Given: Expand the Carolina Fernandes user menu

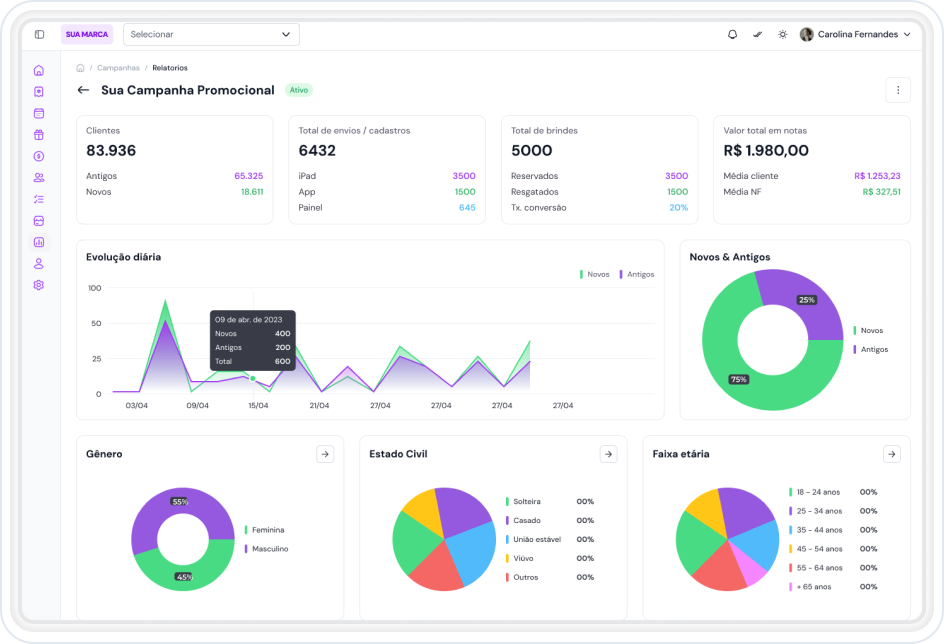Looking at the screenshot, I should click(855, 34).
